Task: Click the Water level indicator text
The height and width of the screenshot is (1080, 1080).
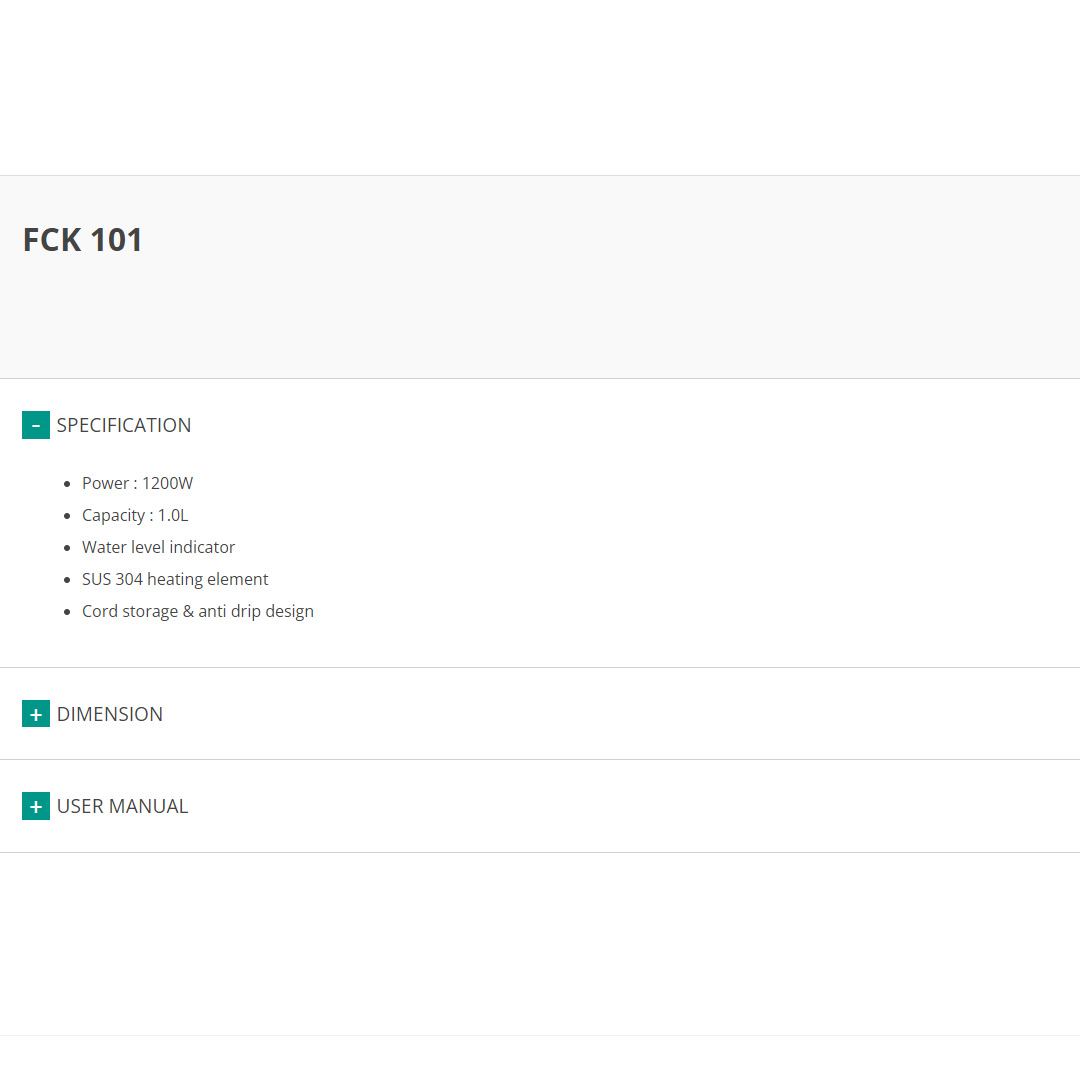Action: (158, 547)
